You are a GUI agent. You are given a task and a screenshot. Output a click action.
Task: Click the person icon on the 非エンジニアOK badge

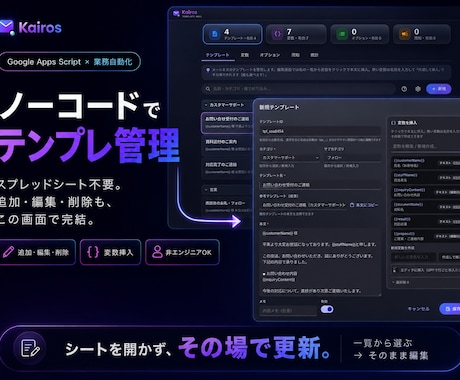[x=157, y=252]
